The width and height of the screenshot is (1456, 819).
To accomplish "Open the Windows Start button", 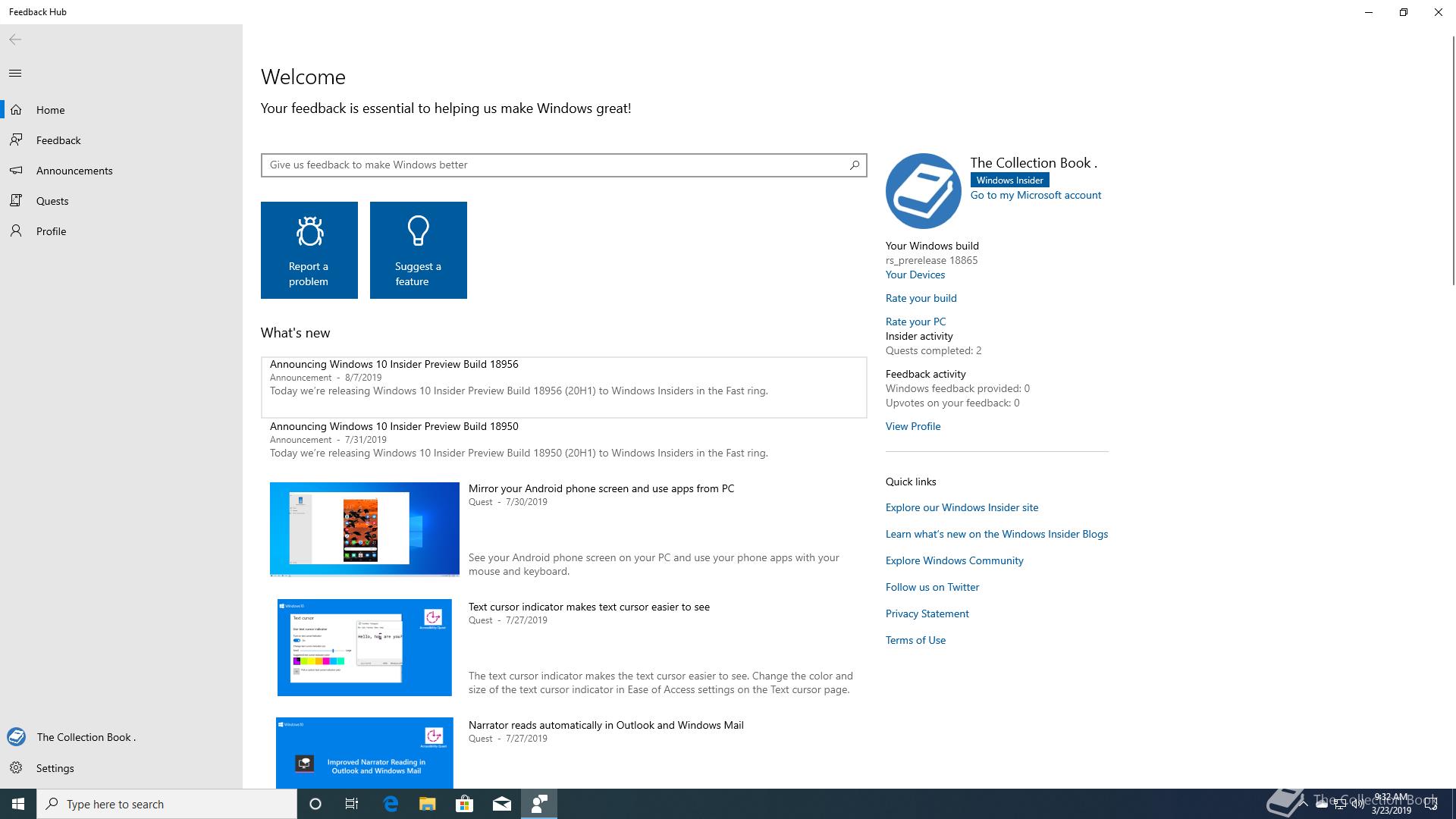I will click(18, 804).
